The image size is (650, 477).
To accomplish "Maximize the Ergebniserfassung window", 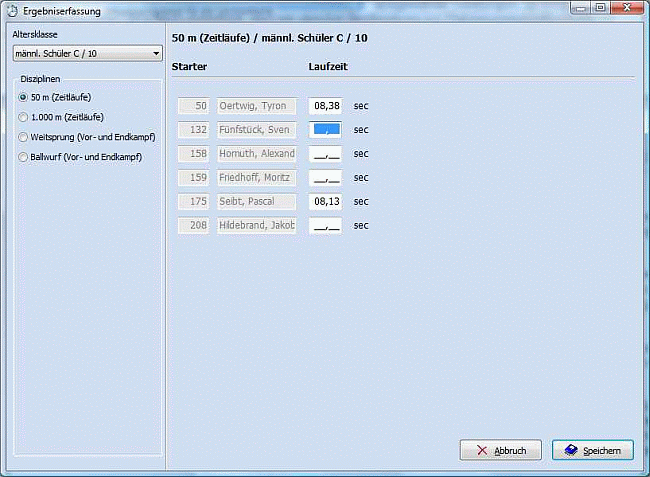I will point(600,8).
